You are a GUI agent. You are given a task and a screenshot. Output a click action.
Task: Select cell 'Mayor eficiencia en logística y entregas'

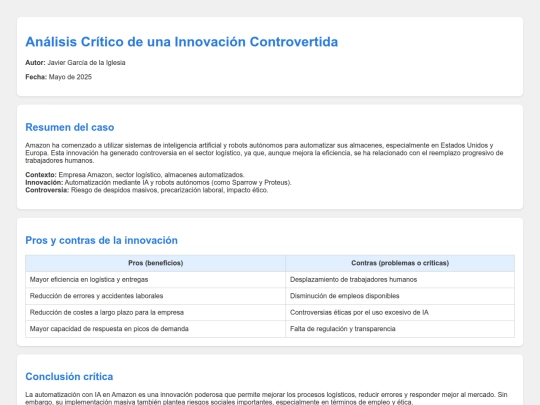click(155, 280)
